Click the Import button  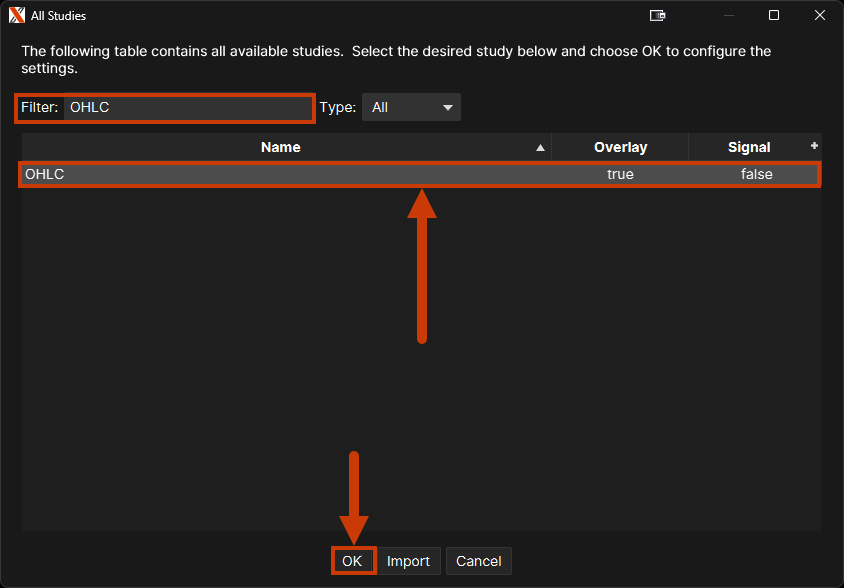pos(408,561)
